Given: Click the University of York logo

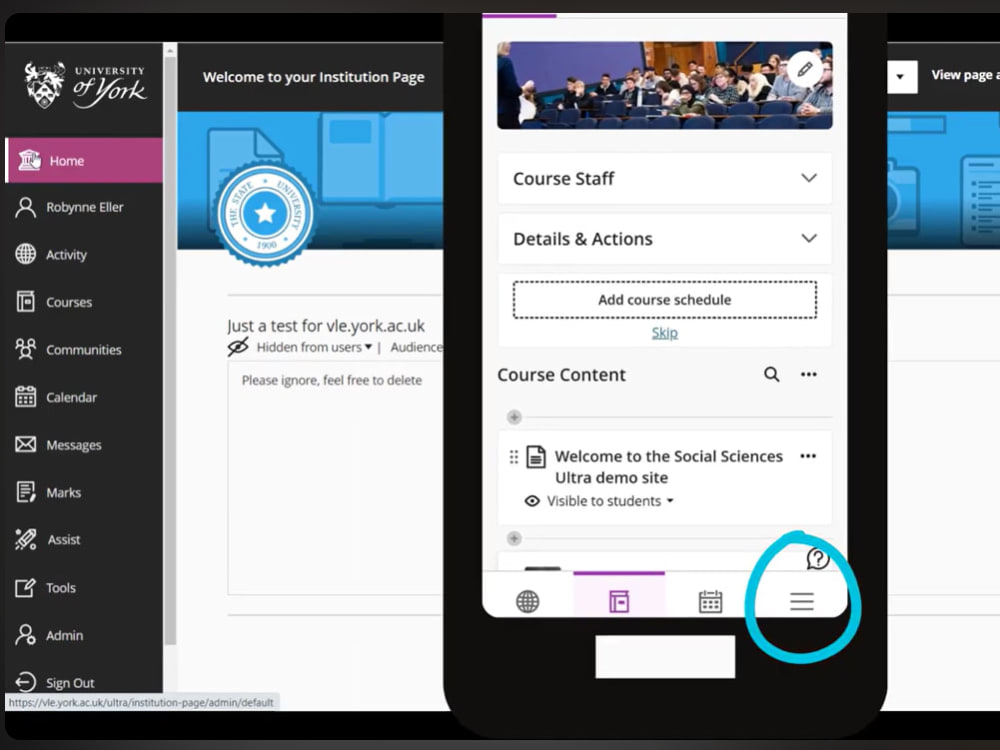Looking at the screenshot, I should pyautogui.click(x=86, y=85).
